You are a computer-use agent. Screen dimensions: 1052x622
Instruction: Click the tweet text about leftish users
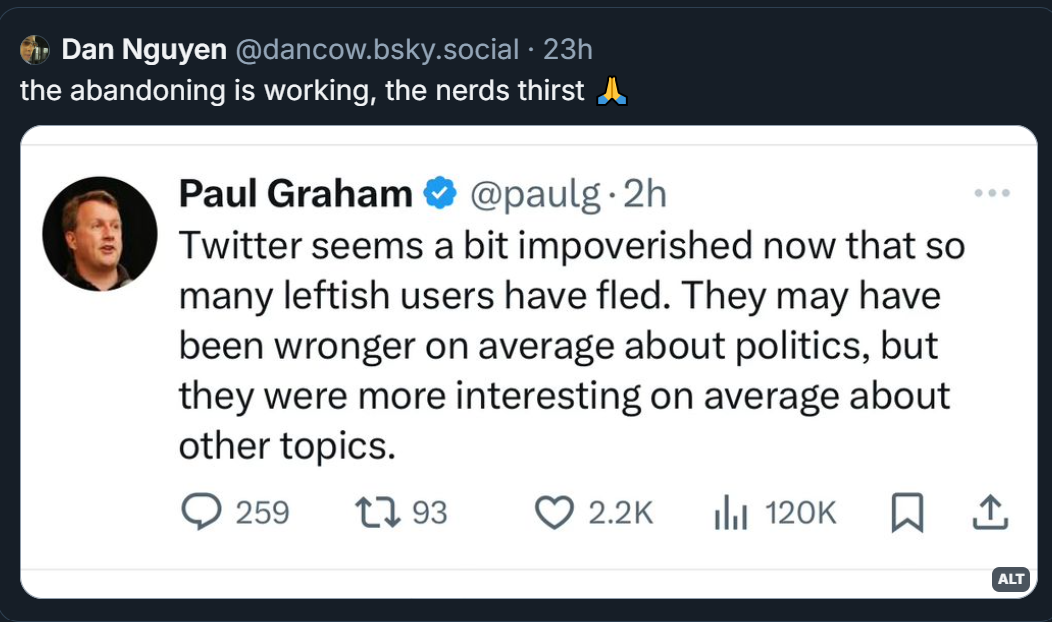(565, 346)
